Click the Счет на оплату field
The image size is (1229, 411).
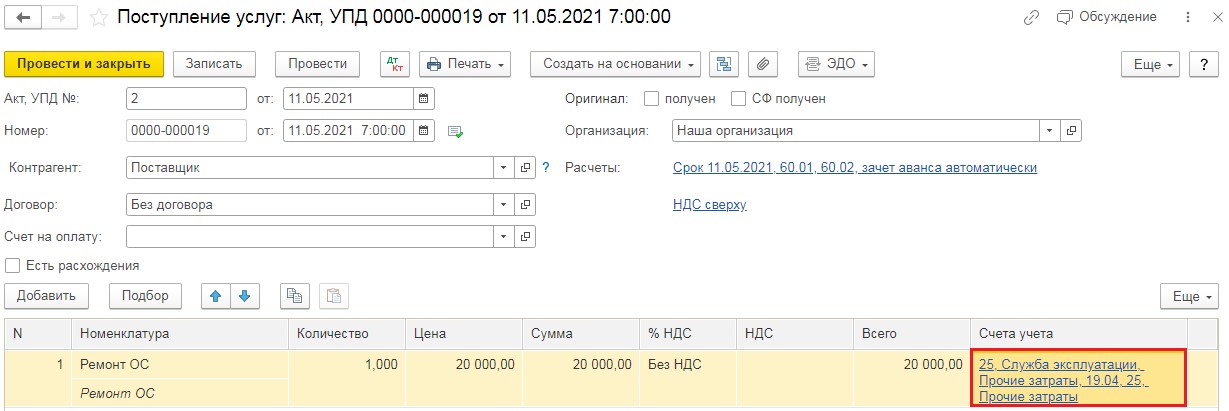(x=310, y=237)
